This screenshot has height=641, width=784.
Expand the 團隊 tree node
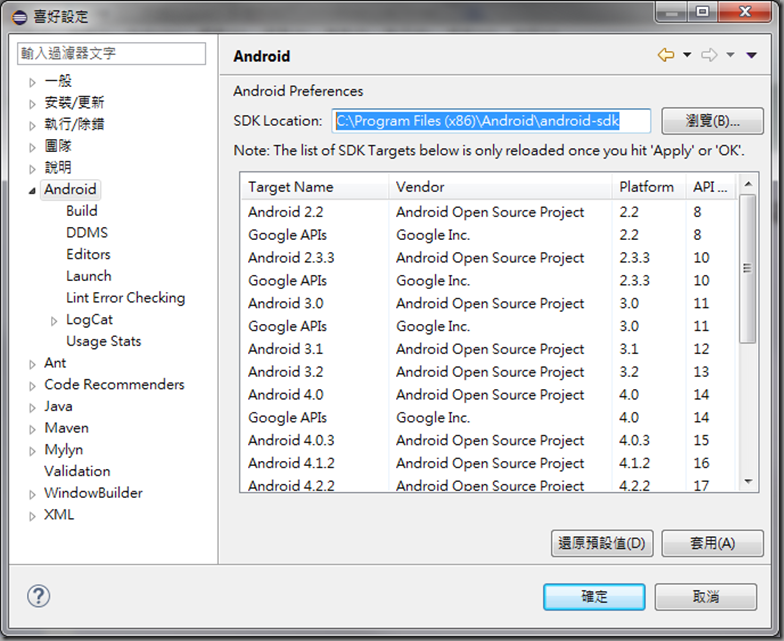click(x=32, y=147)
